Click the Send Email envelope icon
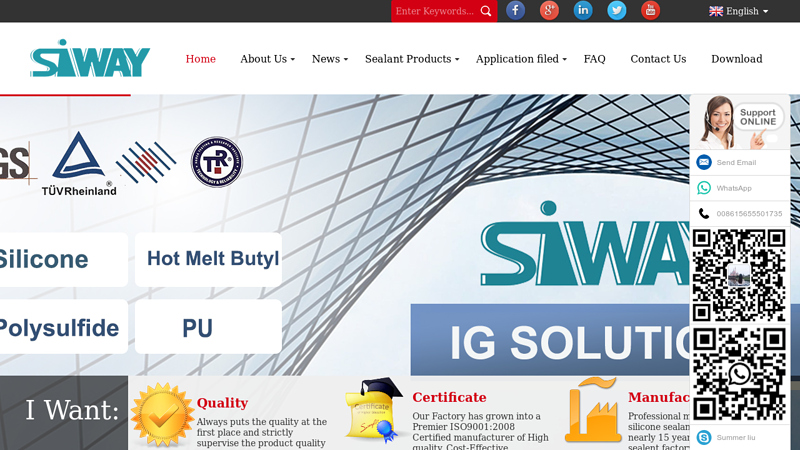This screenshot has height=450, width=800. [704, 162]
